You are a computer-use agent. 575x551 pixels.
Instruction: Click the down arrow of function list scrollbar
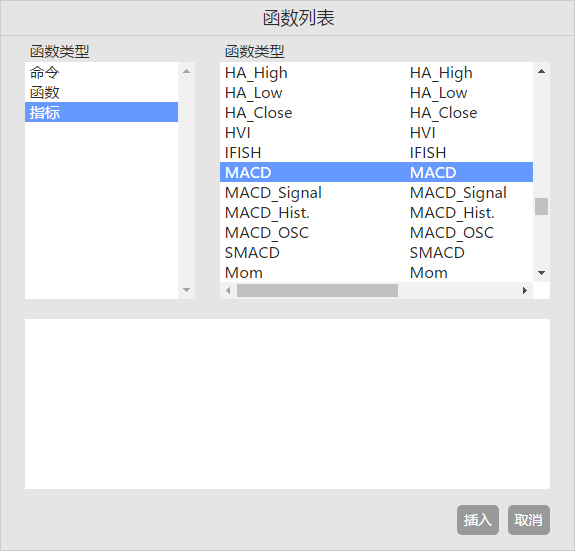[x=541, y=273]
